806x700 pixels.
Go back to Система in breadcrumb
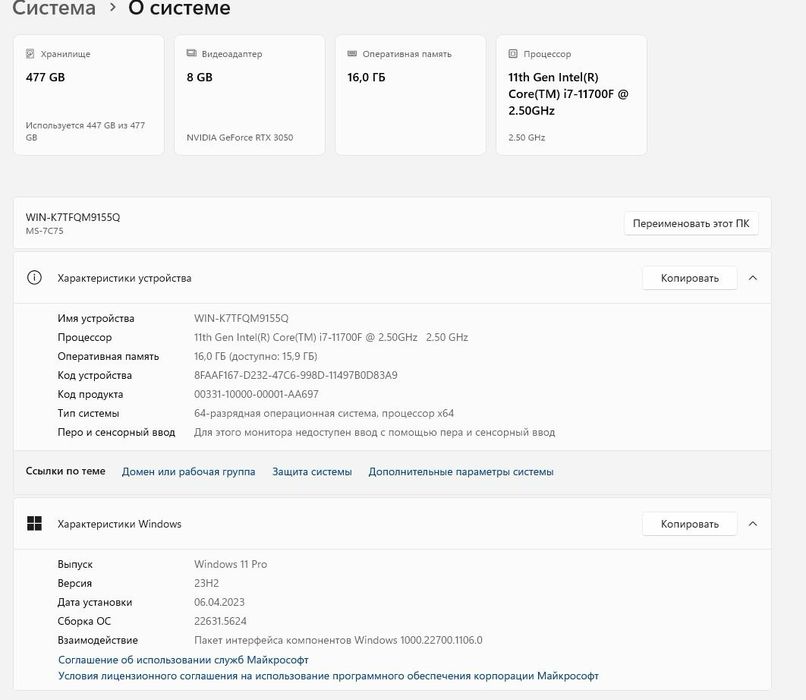point(54,9)
